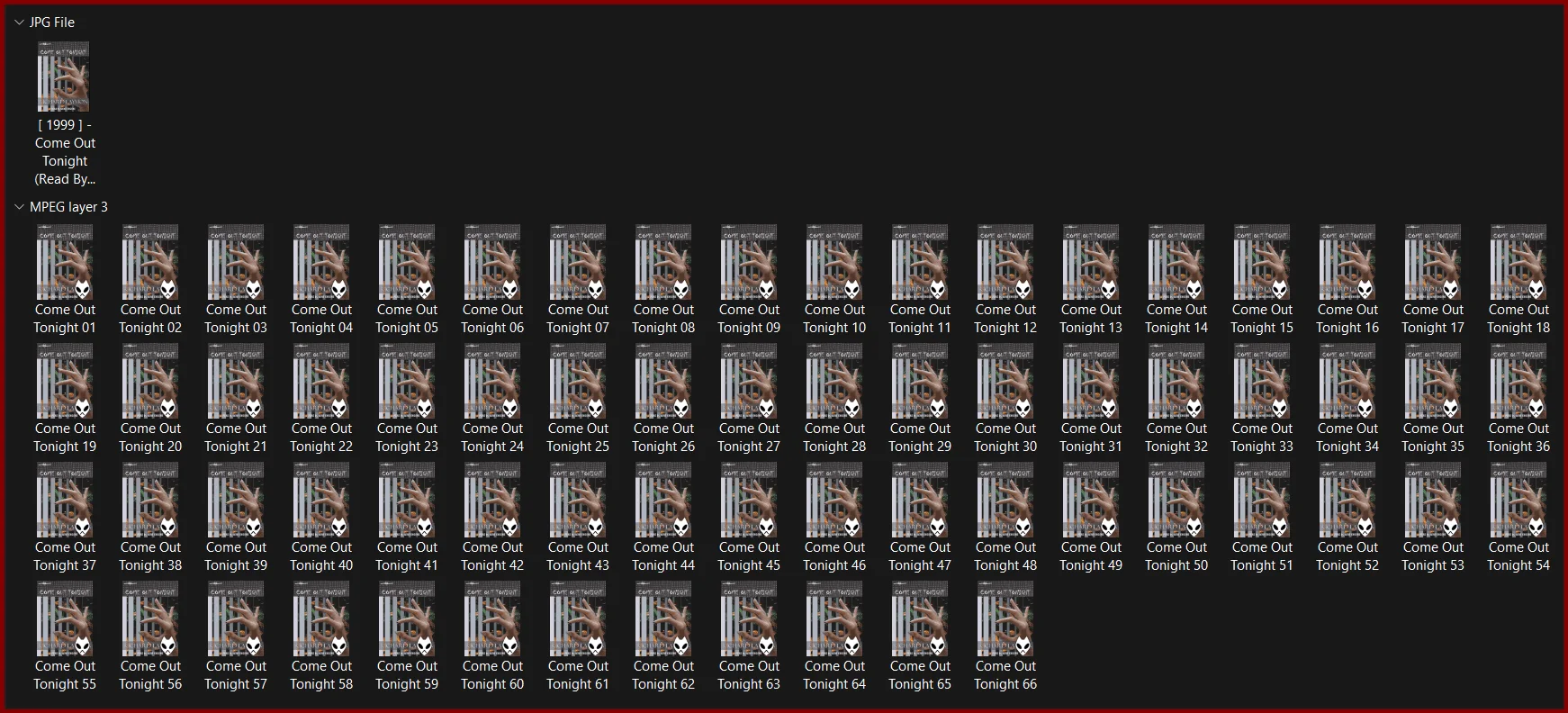
Task: Click Come Out Tonight 02 file icon
Action: tap(150, 262)
